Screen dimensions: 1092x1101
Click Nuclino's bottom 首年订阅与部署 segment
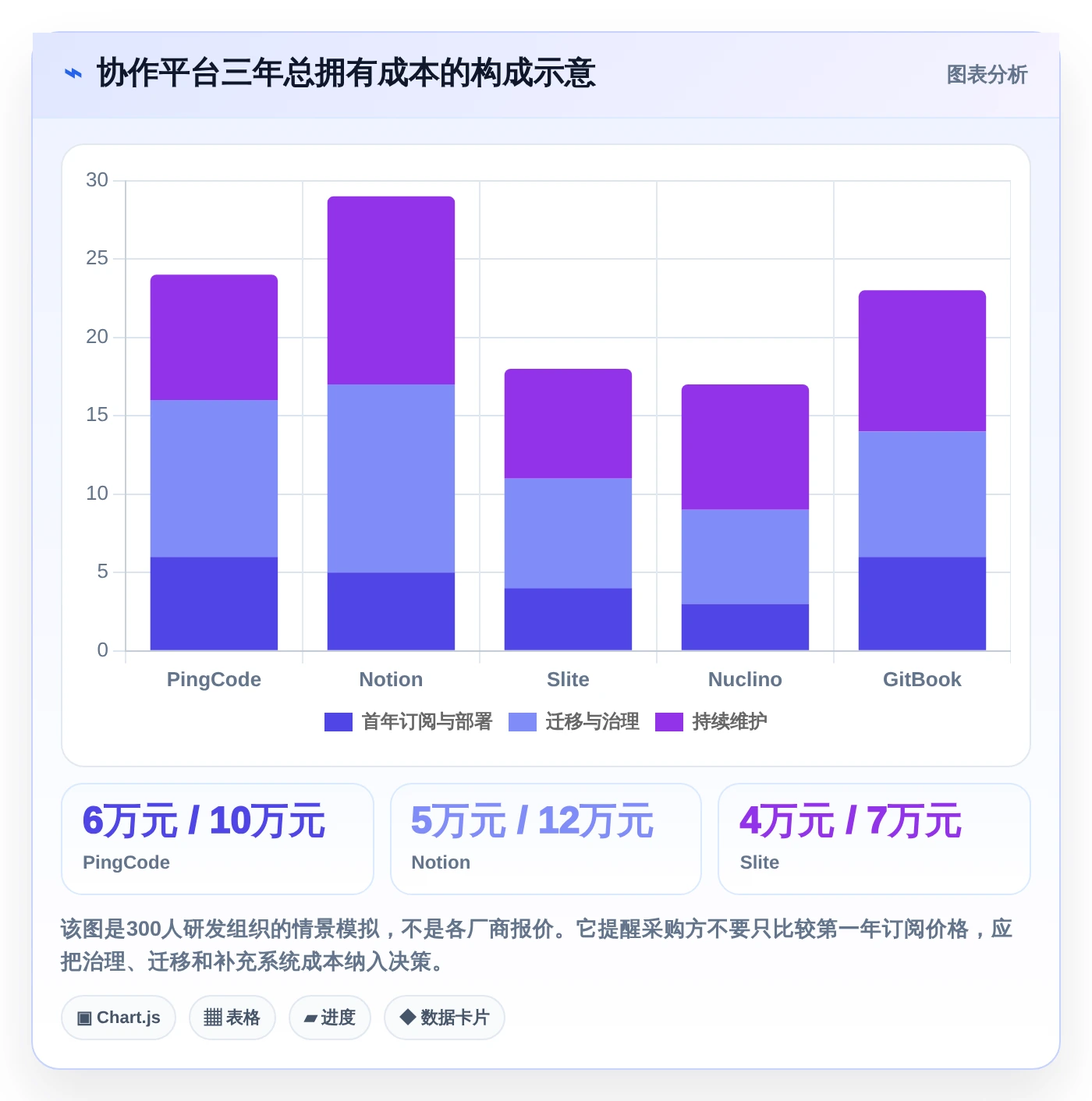[x=745, y=628]
